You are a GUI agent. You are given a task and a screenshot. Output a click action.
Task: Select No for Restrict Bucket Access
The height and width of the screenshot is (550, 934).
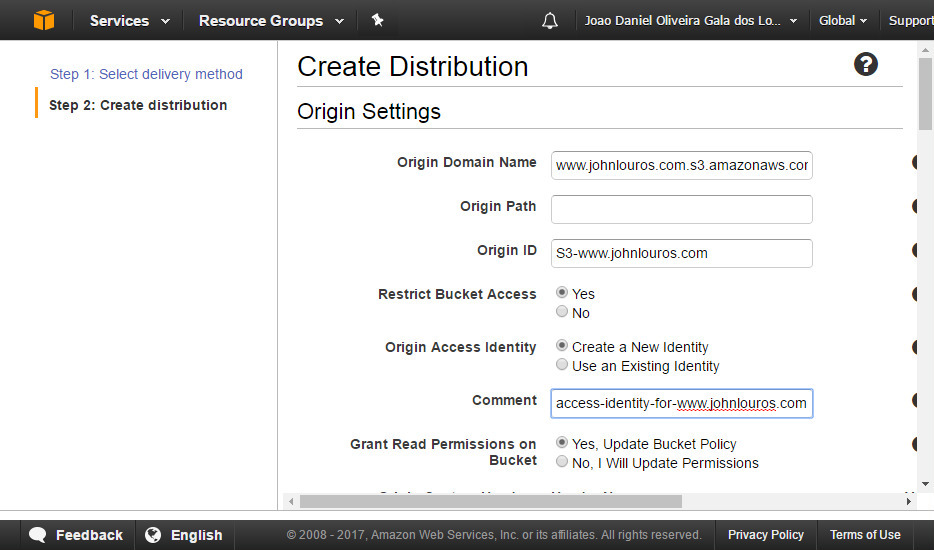[x=562, y=311]
